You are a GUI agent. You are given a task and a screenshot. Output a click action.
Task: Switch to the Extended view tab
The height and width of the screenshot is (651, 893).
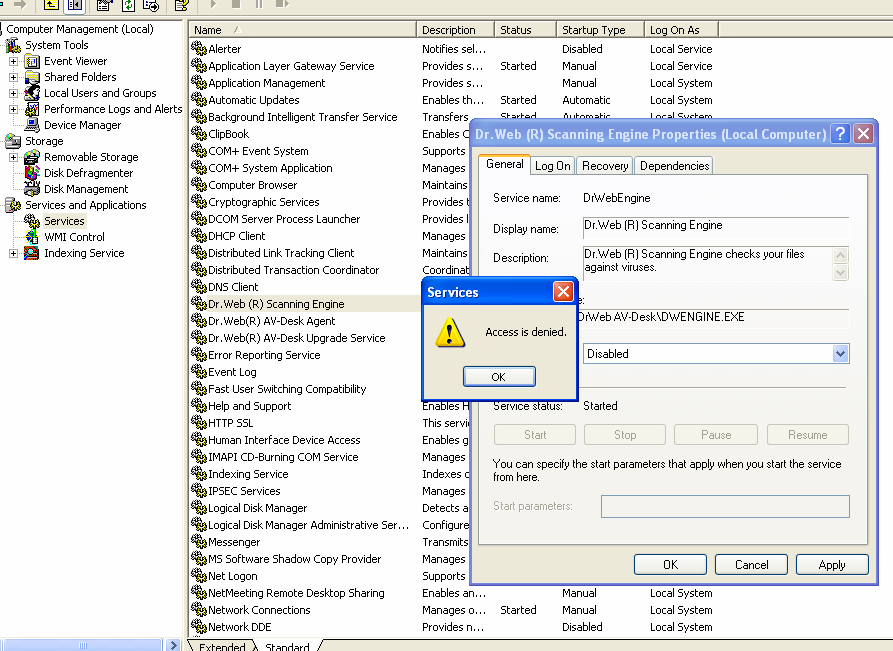point(222,646)
